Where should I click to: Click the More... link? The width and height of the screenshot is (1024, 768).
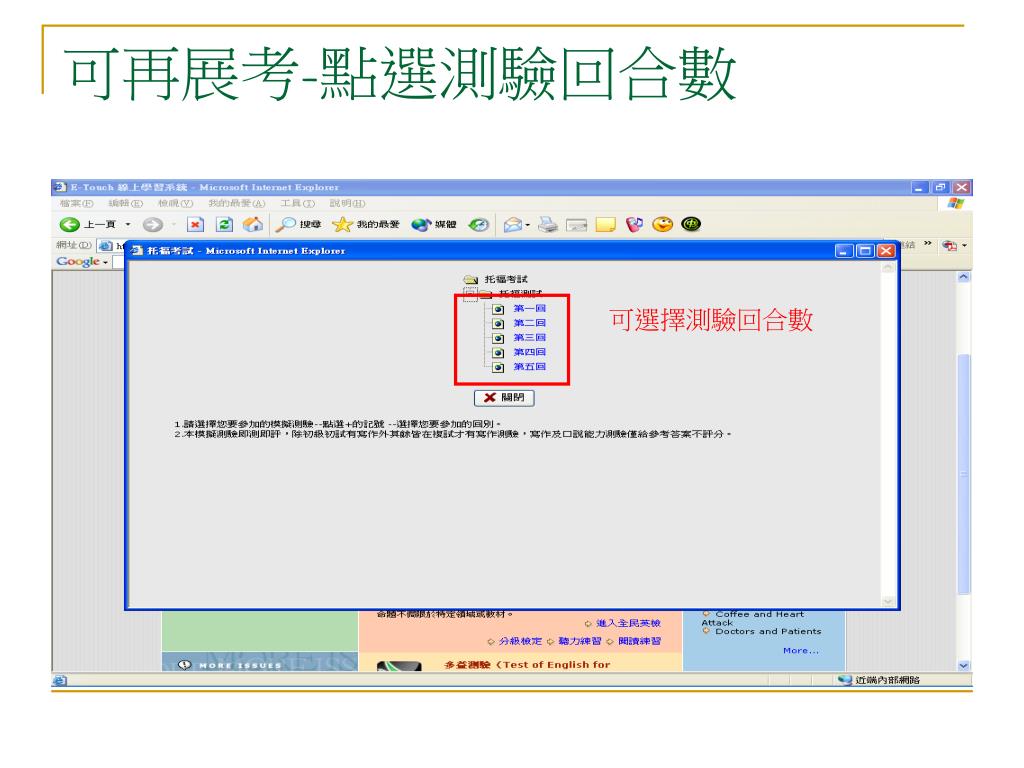[x=801, y=650]
